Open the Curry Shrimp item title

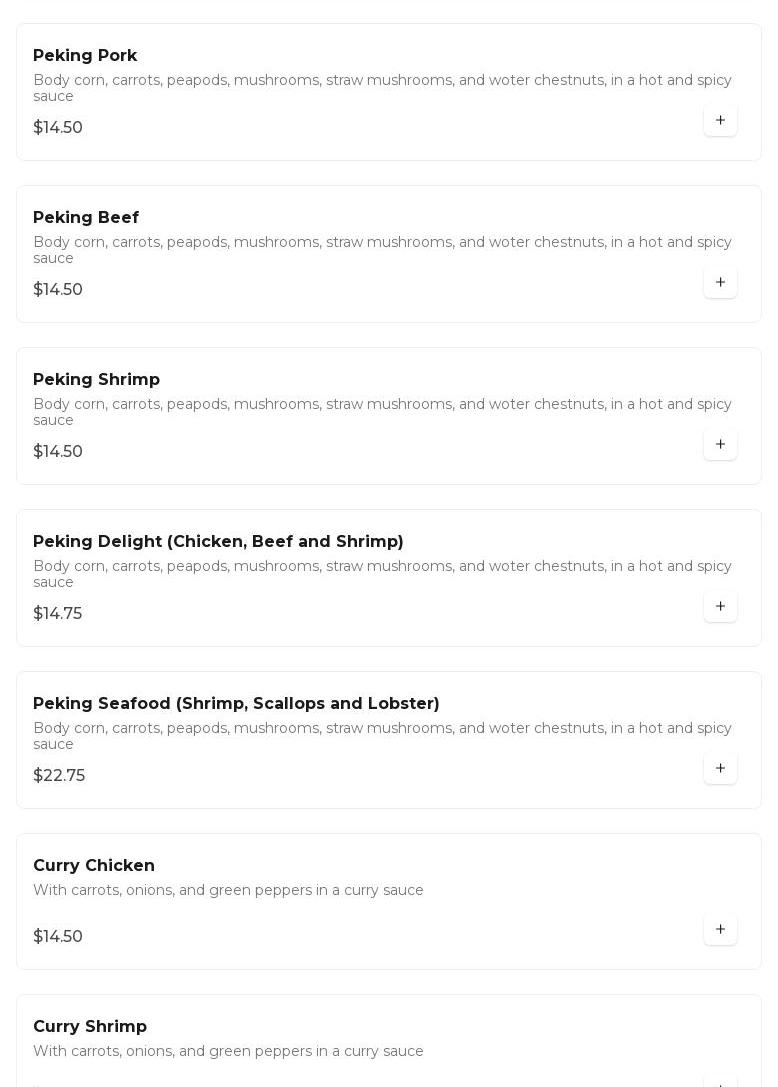(x=90, y=1027)
